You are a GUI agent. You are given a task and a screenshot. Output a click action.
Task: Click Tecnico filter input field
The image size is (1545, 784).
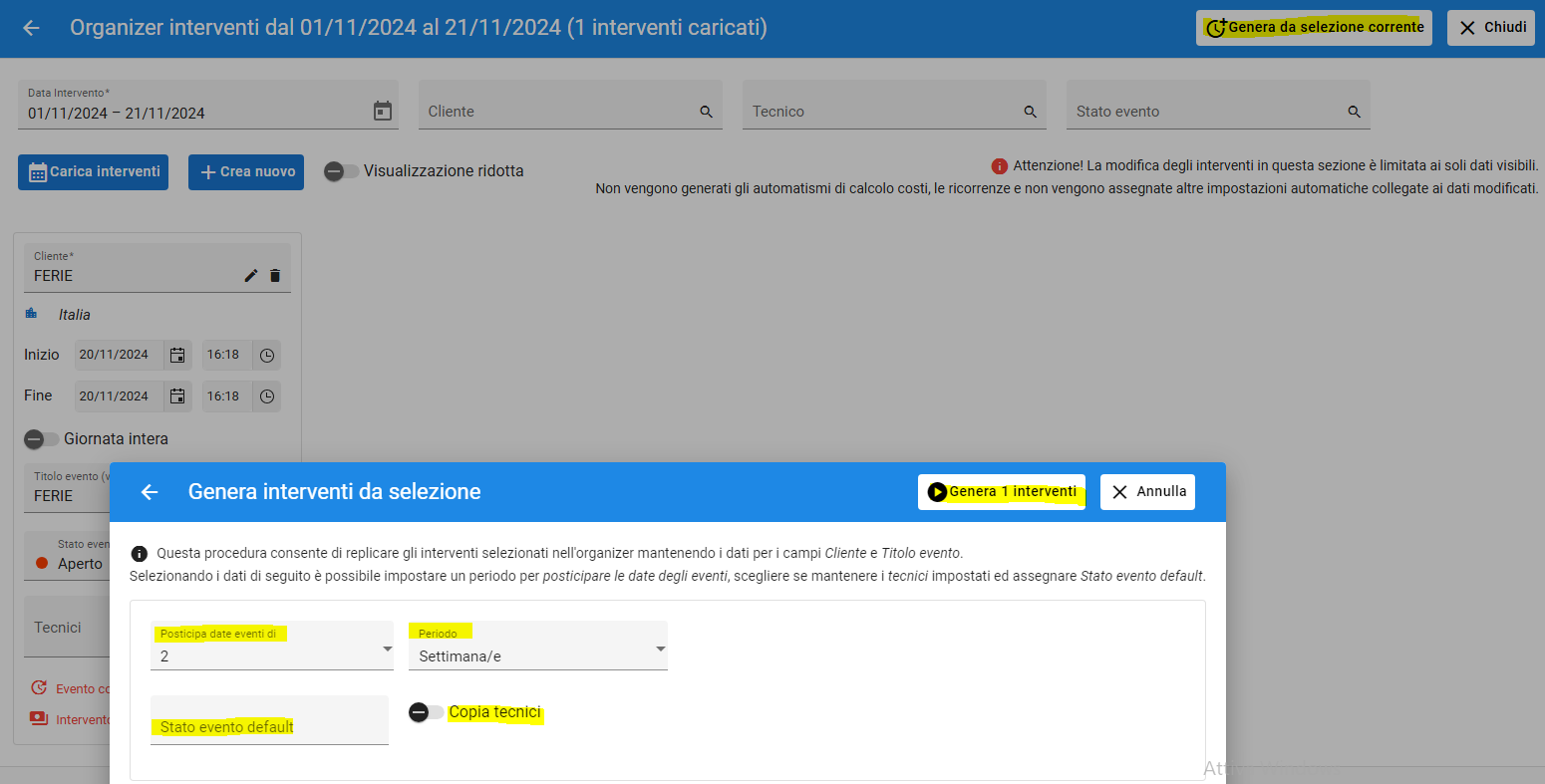[894, 105]
